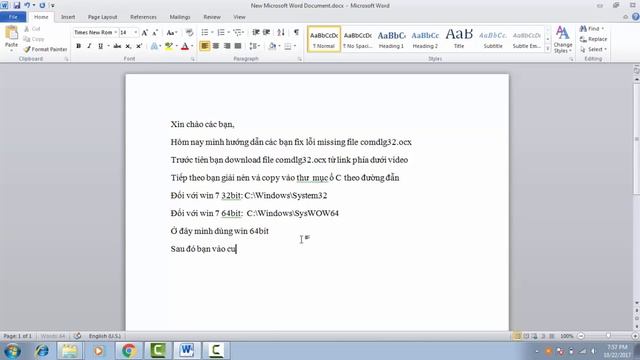Align text right
Viewport: 640px width, 360px height.
point(227,46)
